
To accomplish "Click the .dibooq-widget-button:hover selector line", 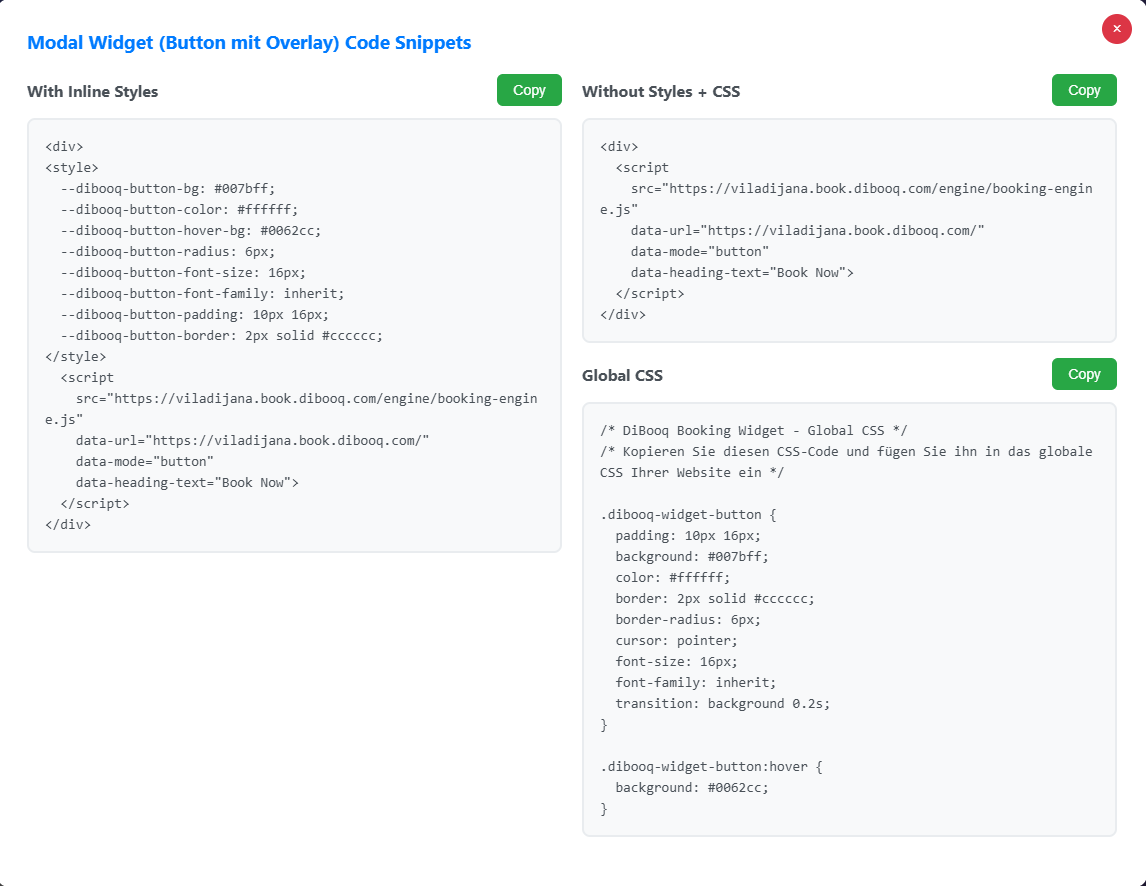I will coord(711,767).
